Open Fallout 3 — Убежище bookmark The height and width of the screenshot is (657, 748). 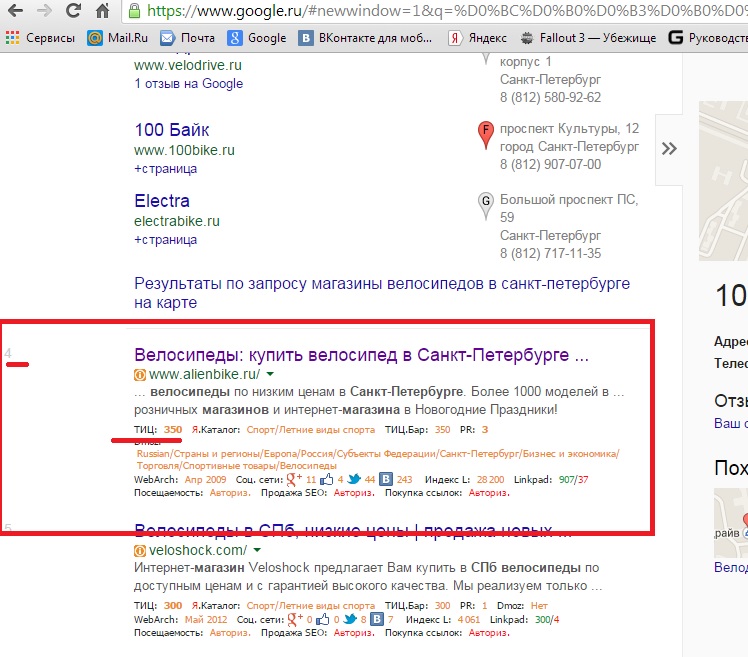point(588,38)
